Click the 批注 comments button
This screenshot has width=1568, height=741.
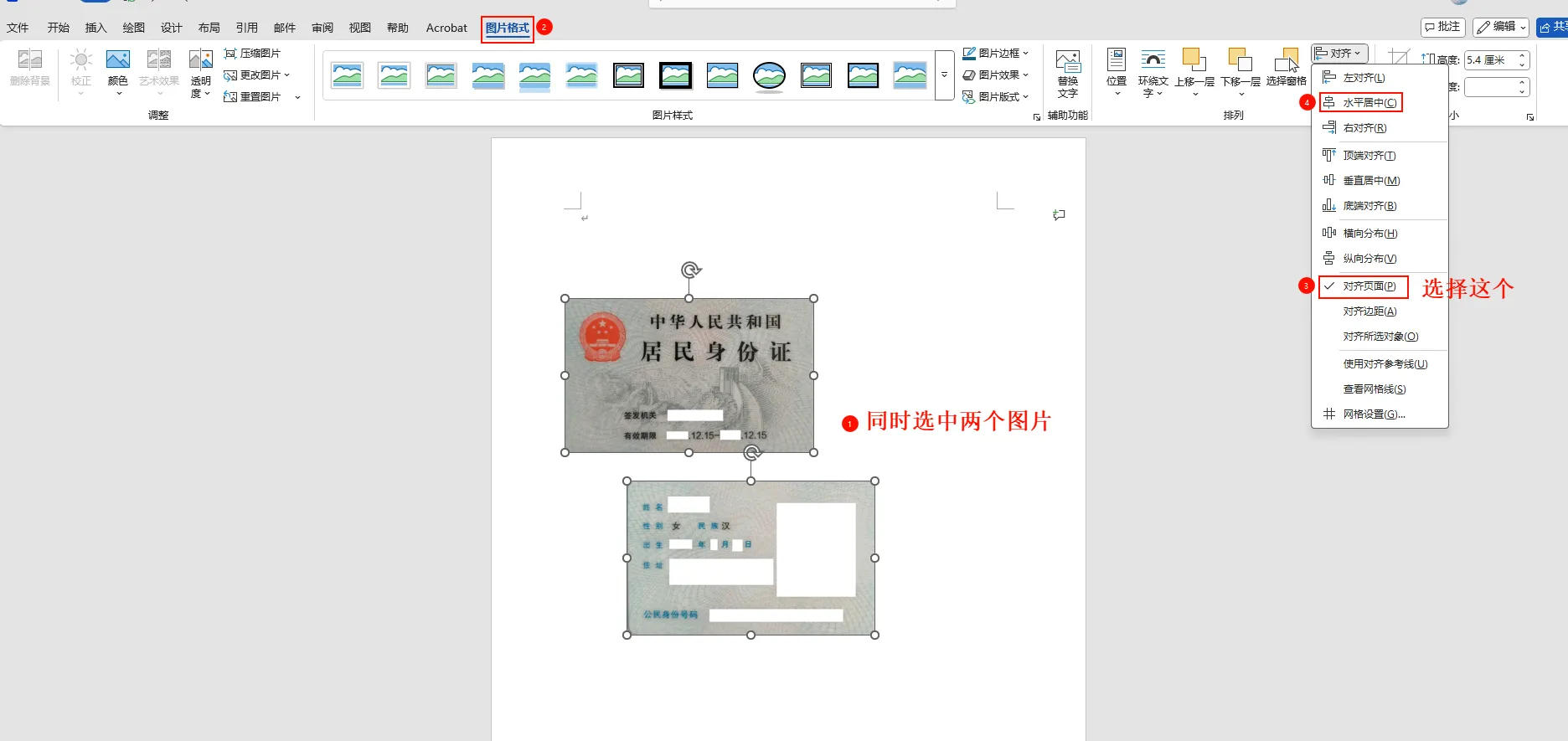point(1442,27)
